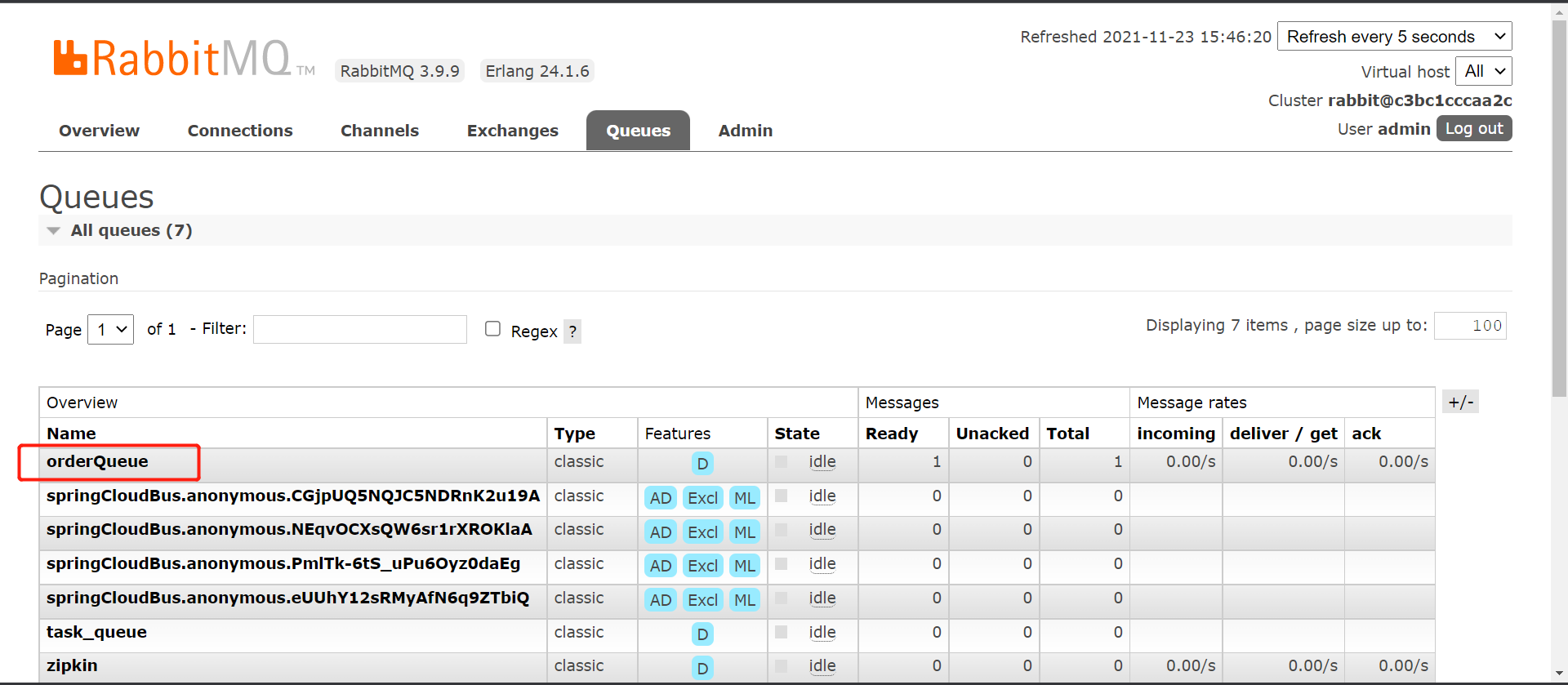Go to the Connections tab
Screen dimensions: 1568x685
click(x=240, y=131)
